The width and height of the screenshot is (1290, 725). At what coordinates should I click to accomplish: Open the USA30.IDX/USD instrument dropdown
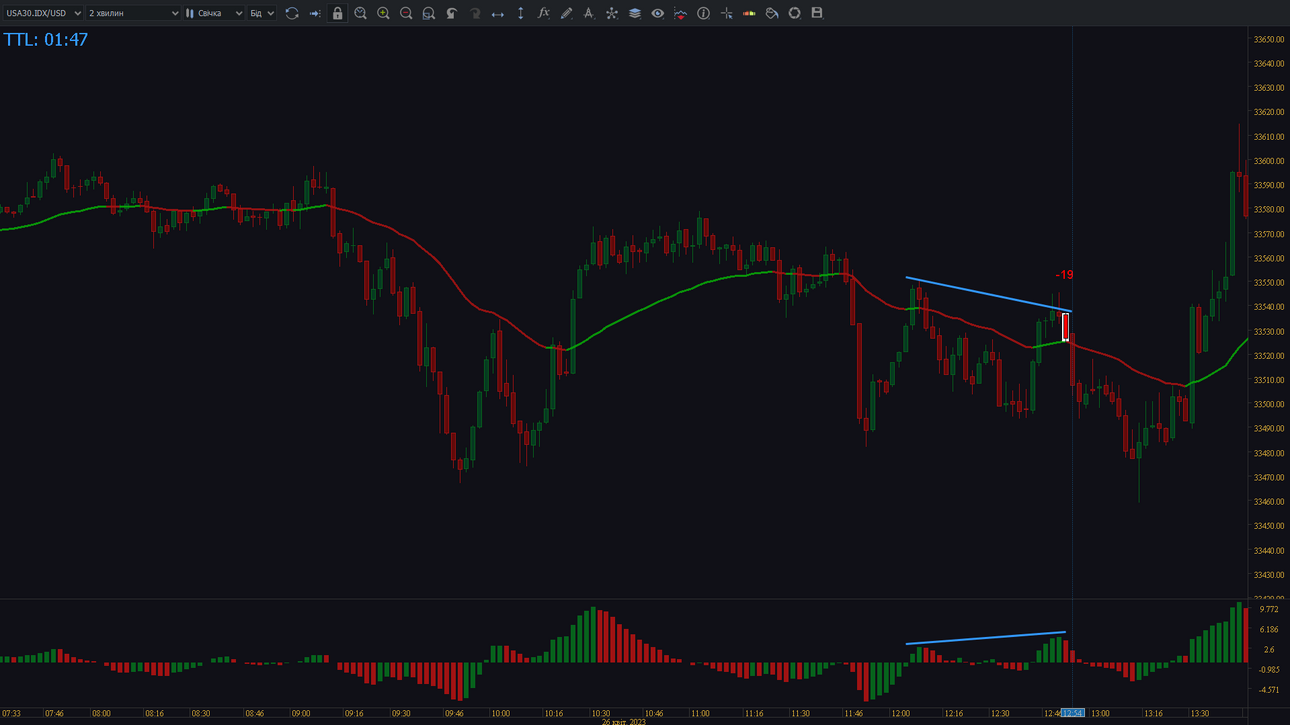(x=43, y=13)
